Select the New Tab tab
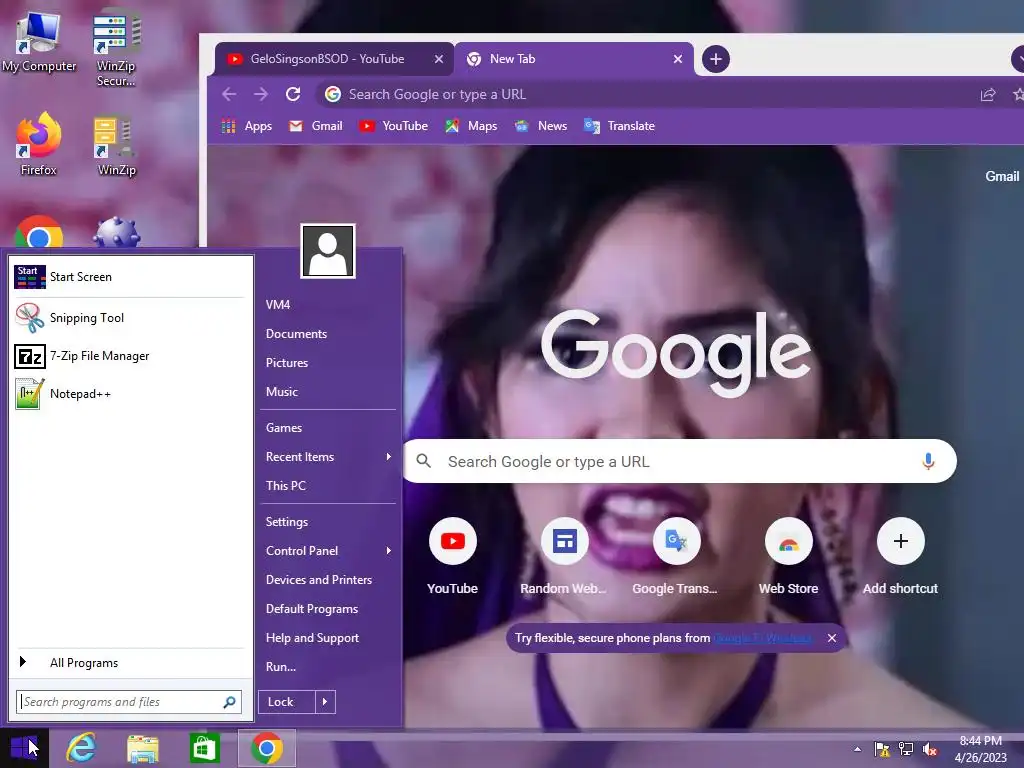This screenshot has width=1024, height=768. pos(573,59)
